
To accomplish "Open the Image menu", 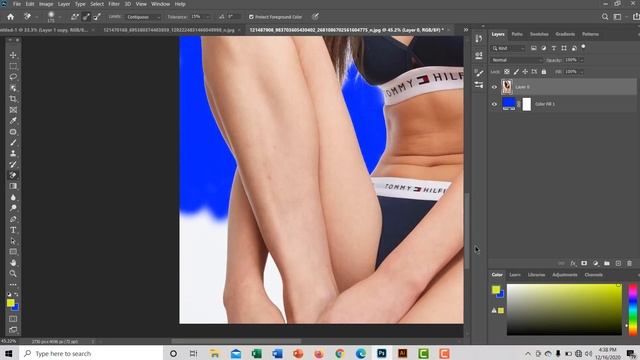I will pyautogui.click(x=46, y=4).
